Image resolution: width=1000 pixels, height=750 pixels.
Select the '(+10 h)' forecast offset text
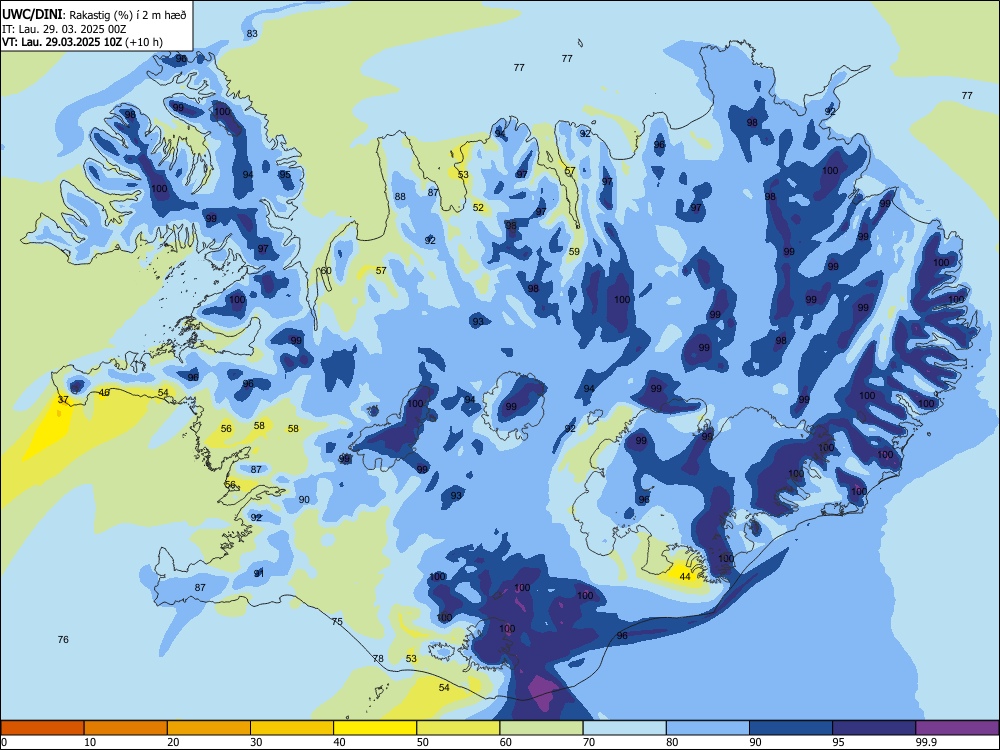click(144, 42)
